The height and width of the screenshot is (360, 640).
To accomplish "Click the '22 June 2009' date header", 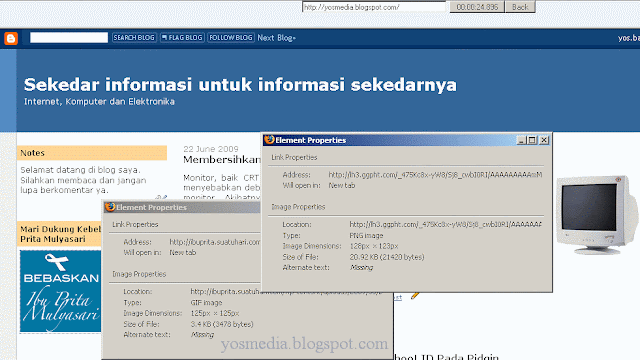I will click(x=211, y=149).
